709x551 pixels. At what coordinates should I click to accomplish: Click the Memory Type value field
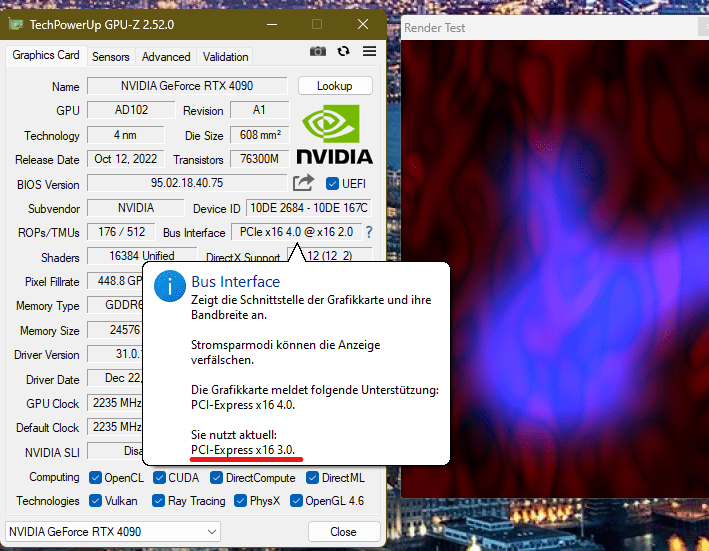tap(115, 305)
